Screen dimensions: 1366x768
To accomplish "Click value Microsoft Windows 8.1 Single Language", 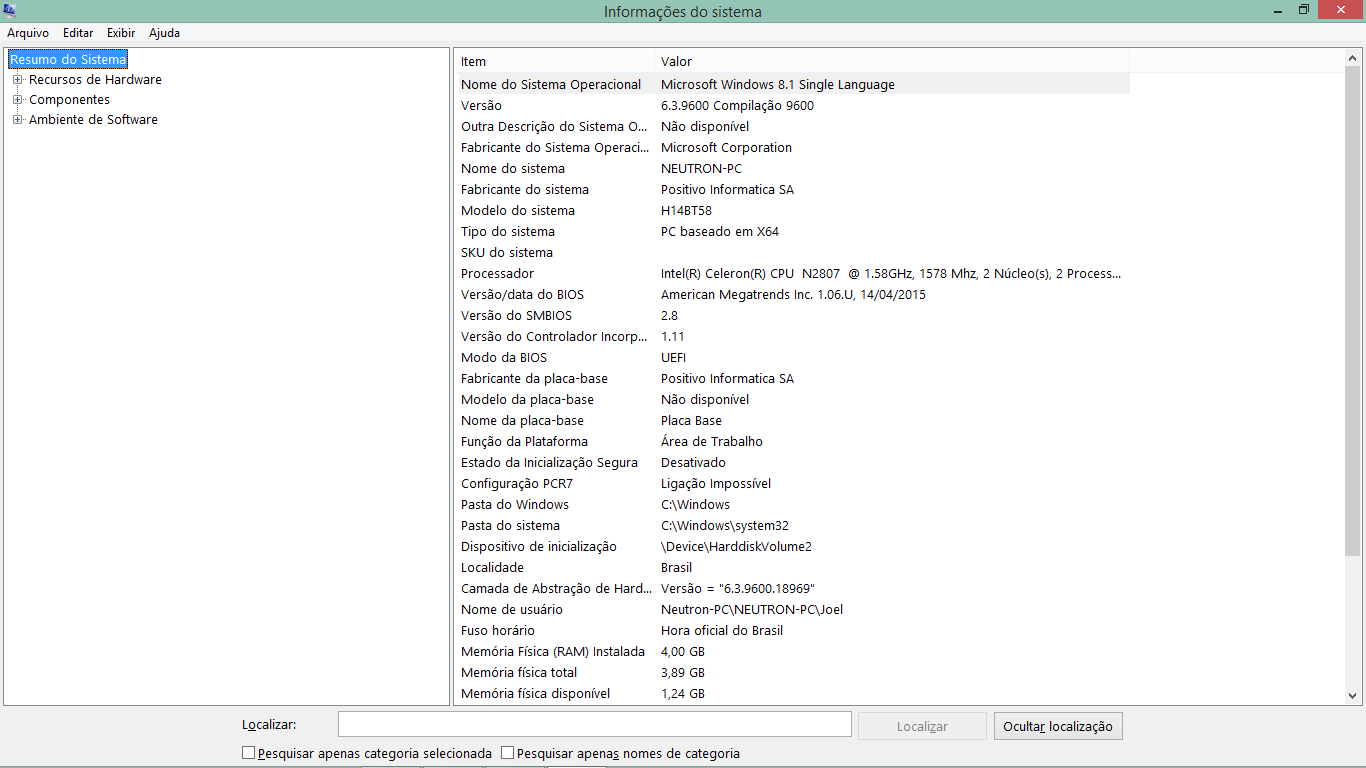I will 778,85.
